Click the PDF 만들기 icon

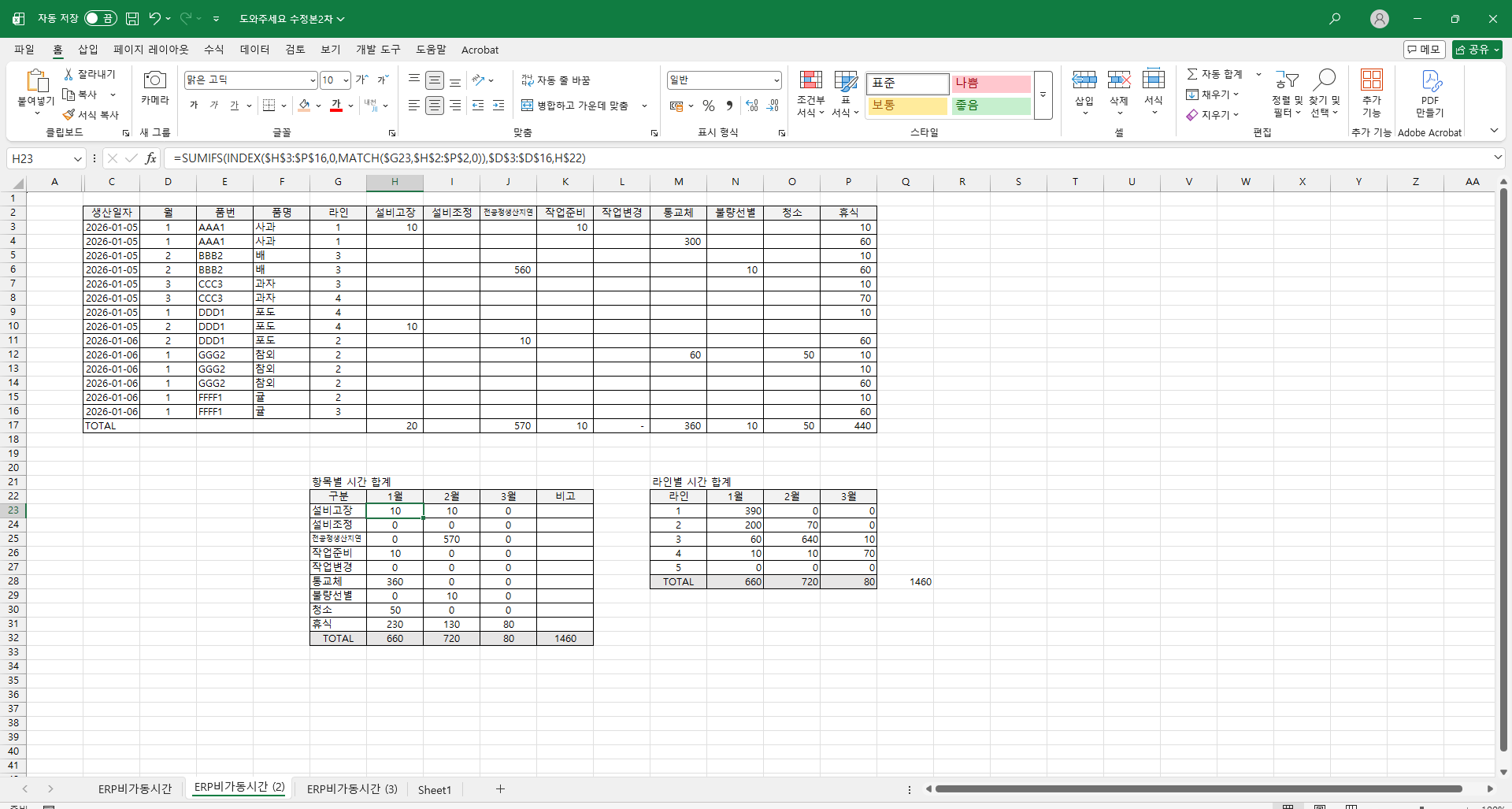(1430, 81)
